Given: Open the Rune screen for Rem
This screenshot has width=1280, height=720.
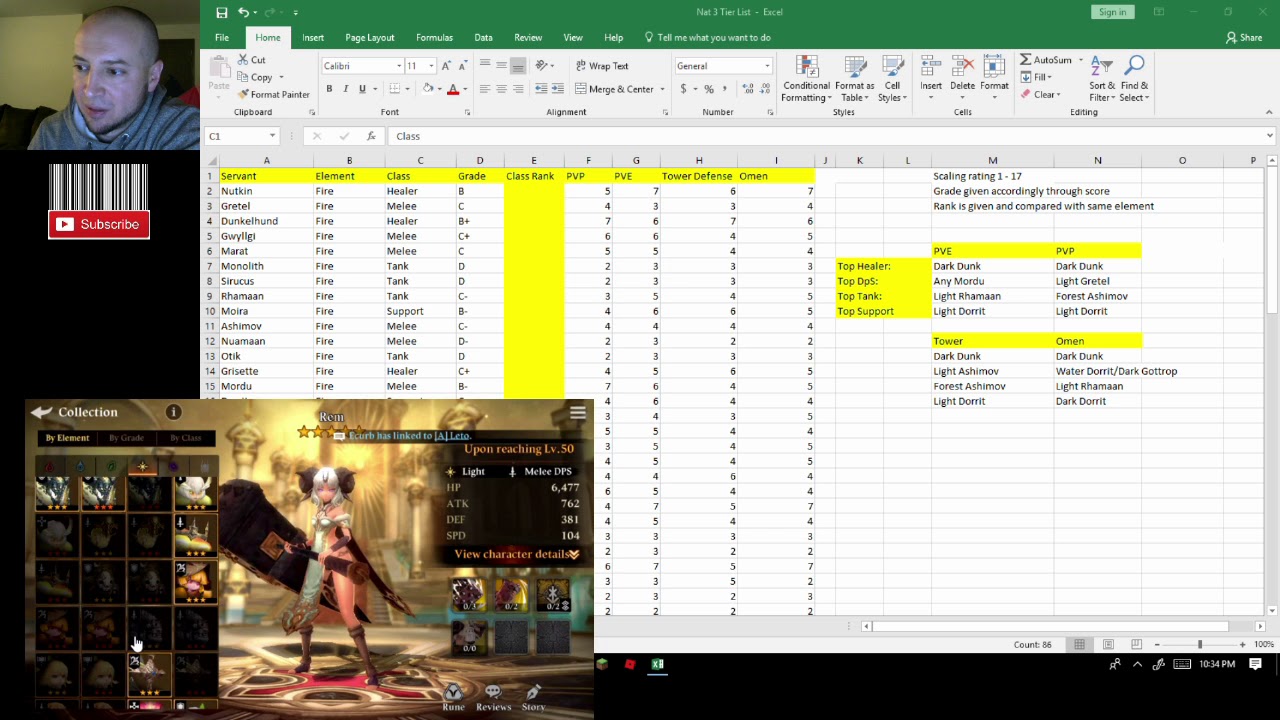Looking at the screenshot, I should [x=453, y=697].
